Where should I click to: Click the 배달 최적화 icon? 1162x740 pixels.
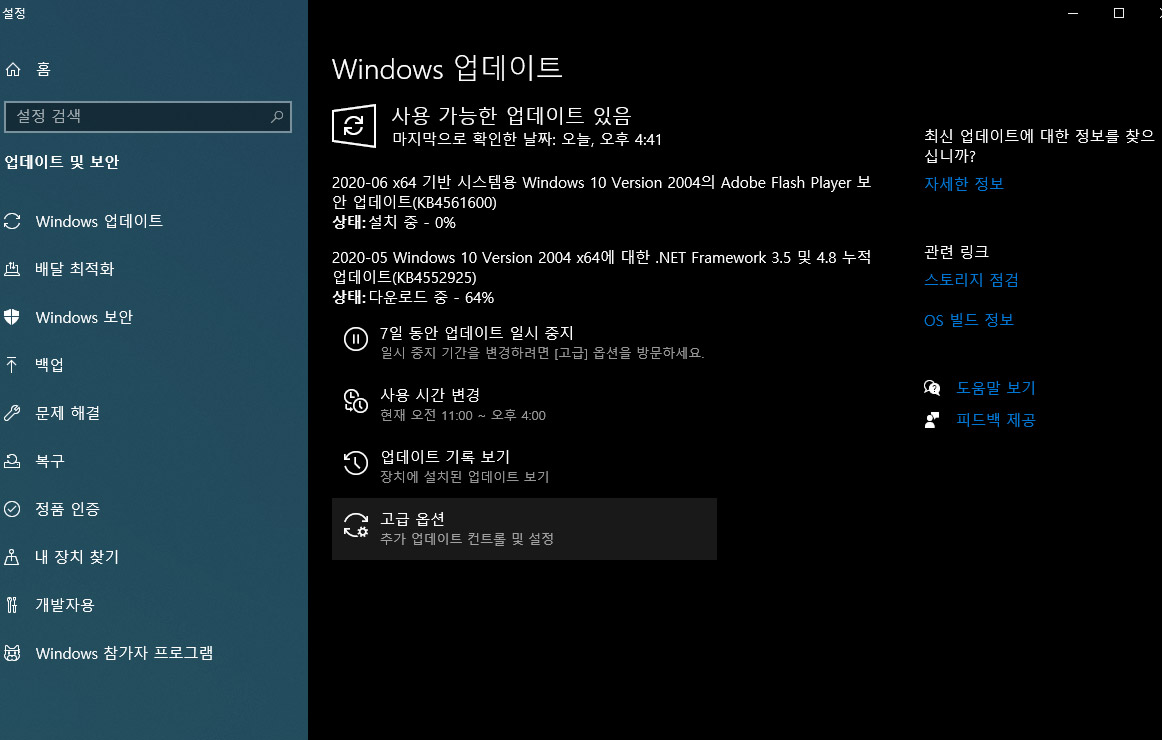tap(12, 269)
